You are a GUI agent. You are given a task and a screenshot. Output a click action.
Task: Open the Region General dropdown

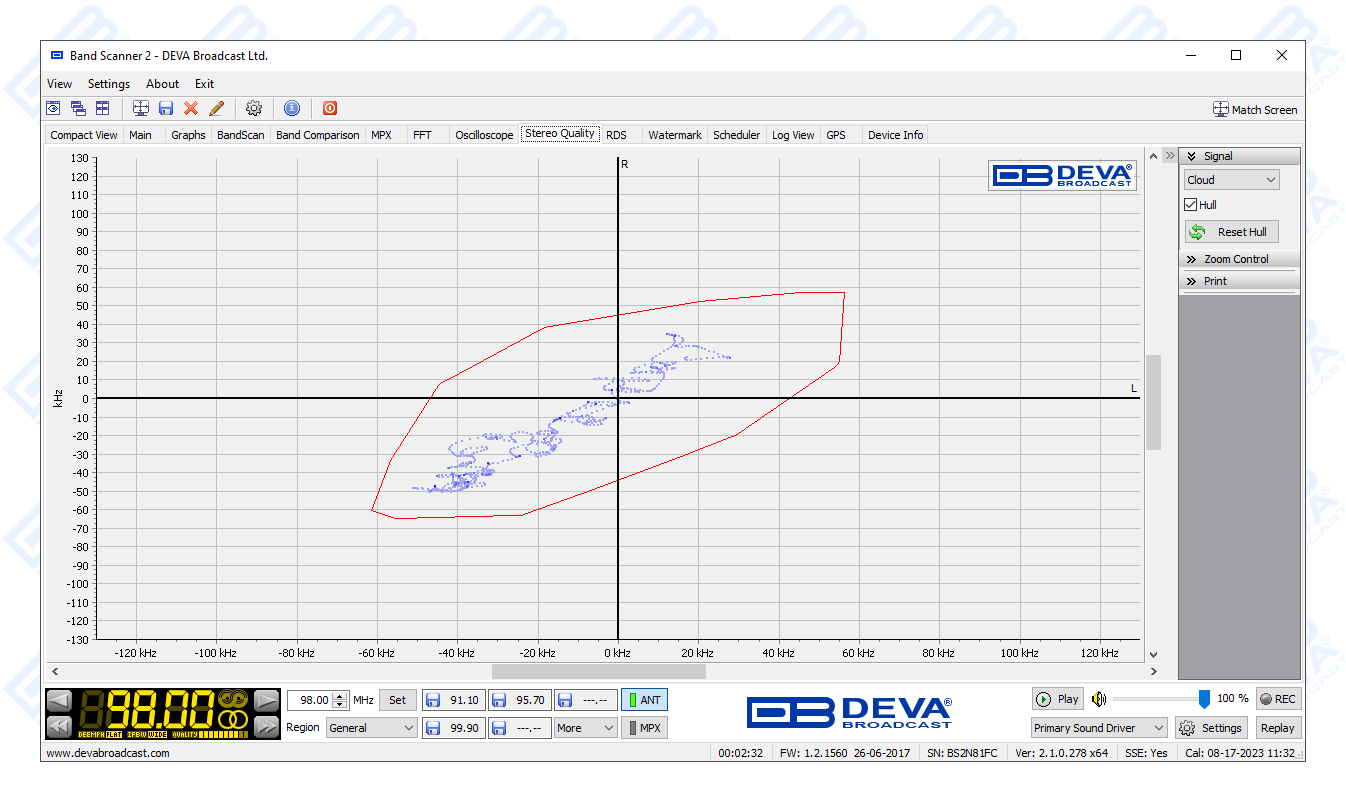371,728
